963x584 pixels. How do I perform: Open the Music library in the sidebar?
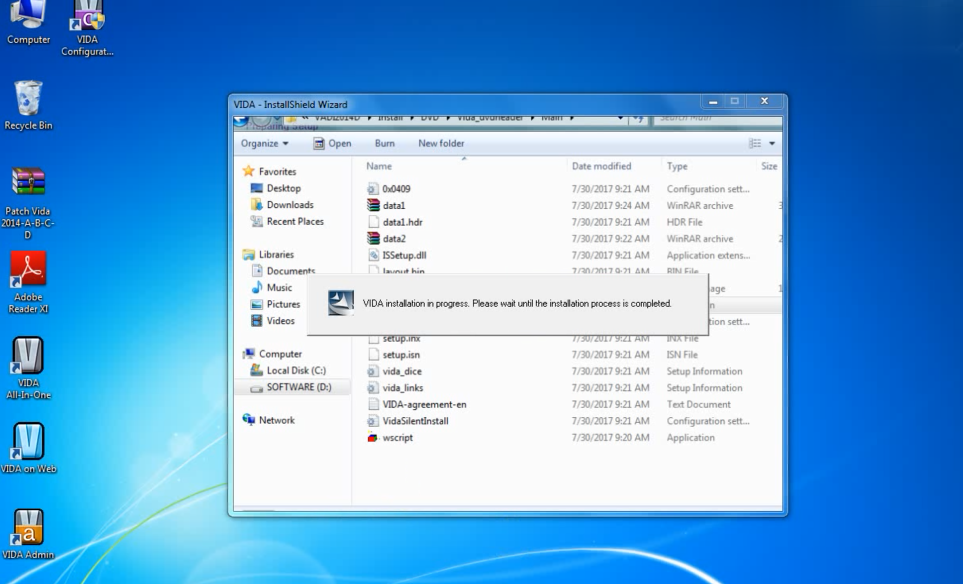(271, 287)
